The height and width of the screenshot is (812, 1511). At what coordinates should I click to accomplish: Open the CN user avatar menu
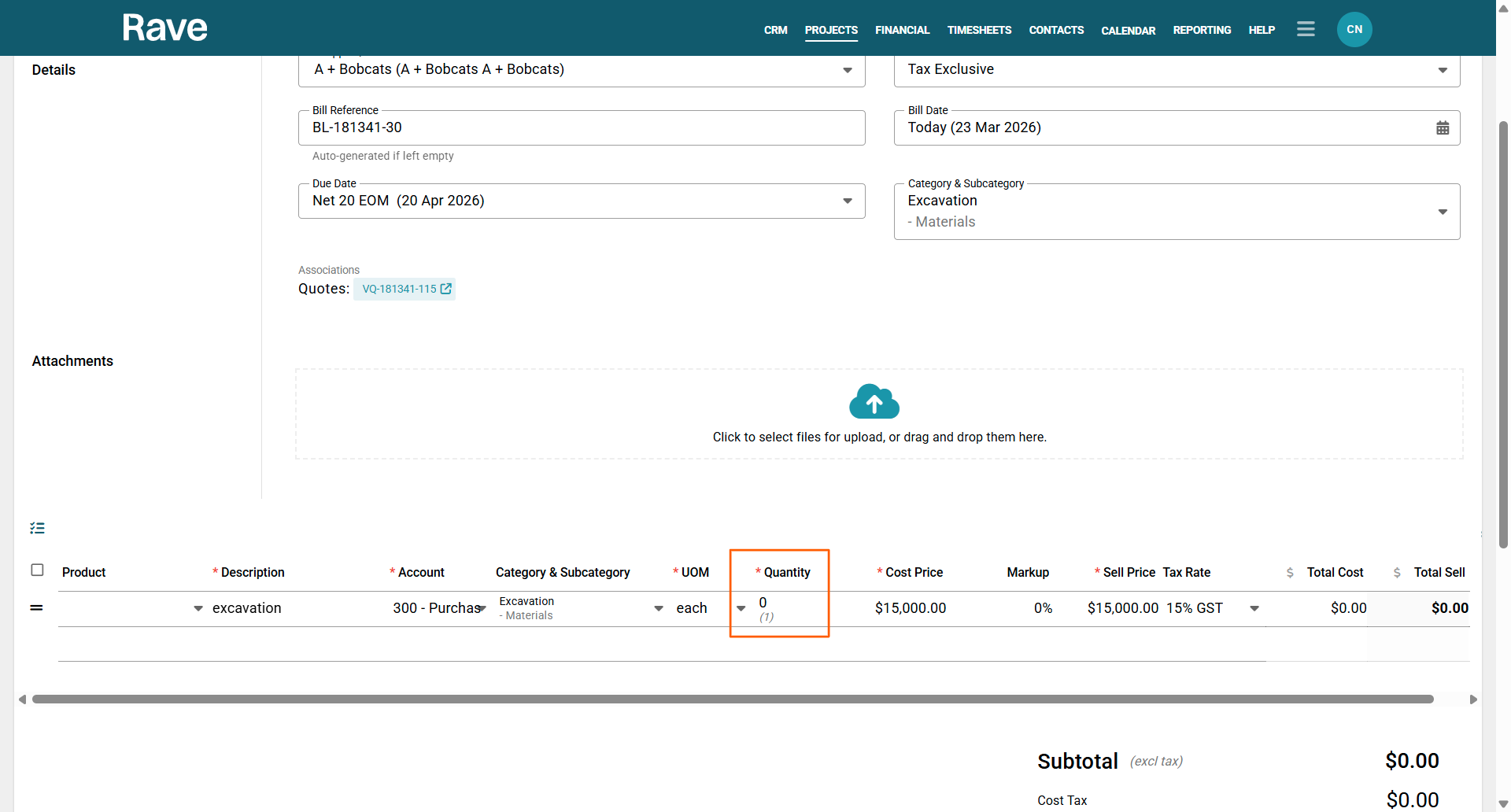1354,30
